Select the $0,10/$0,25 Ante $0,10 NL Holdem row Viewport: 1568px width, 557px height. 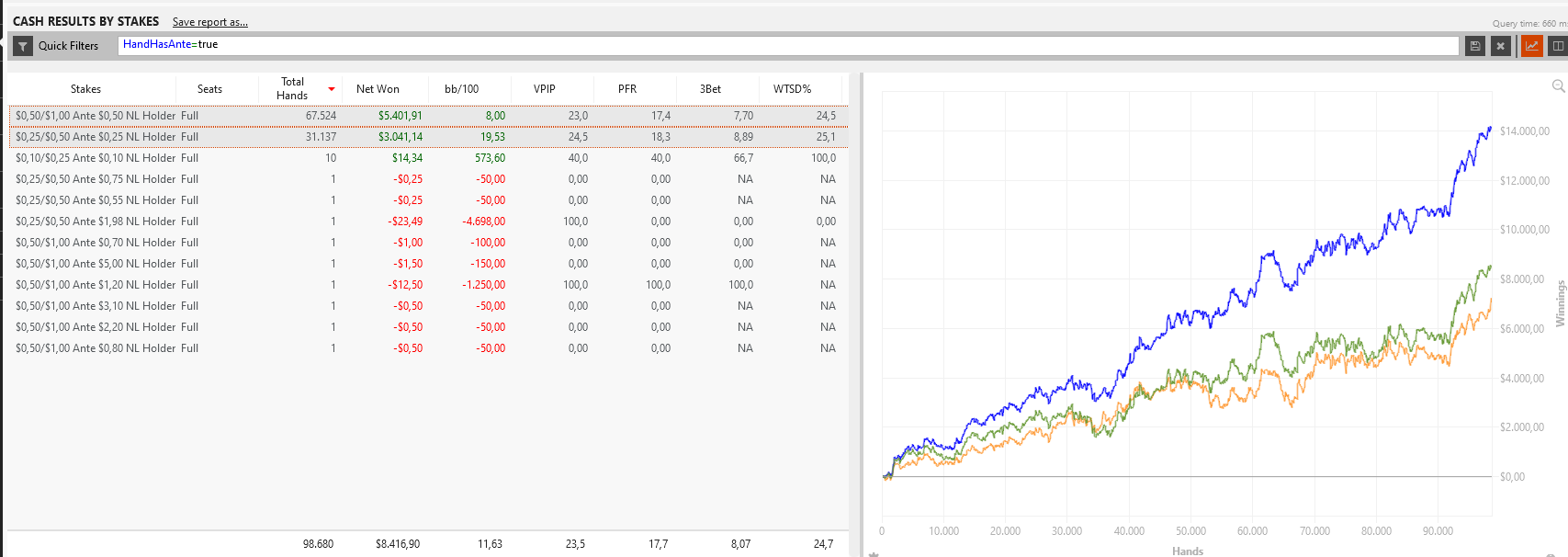tap(428, 158)
